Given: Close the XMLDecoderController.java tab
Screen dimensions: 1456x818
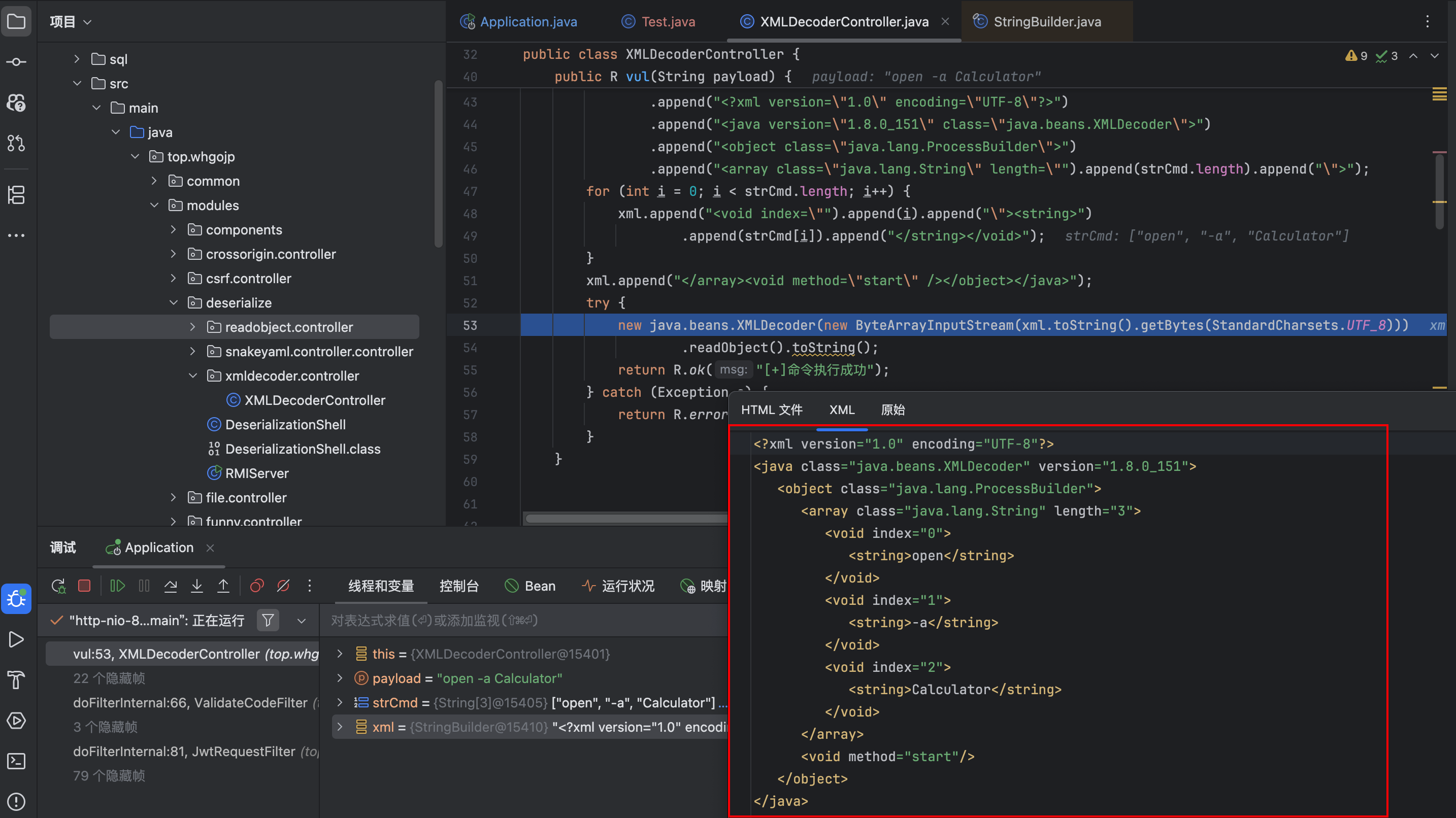Looking at the screenshot, I should coord(945,21).
